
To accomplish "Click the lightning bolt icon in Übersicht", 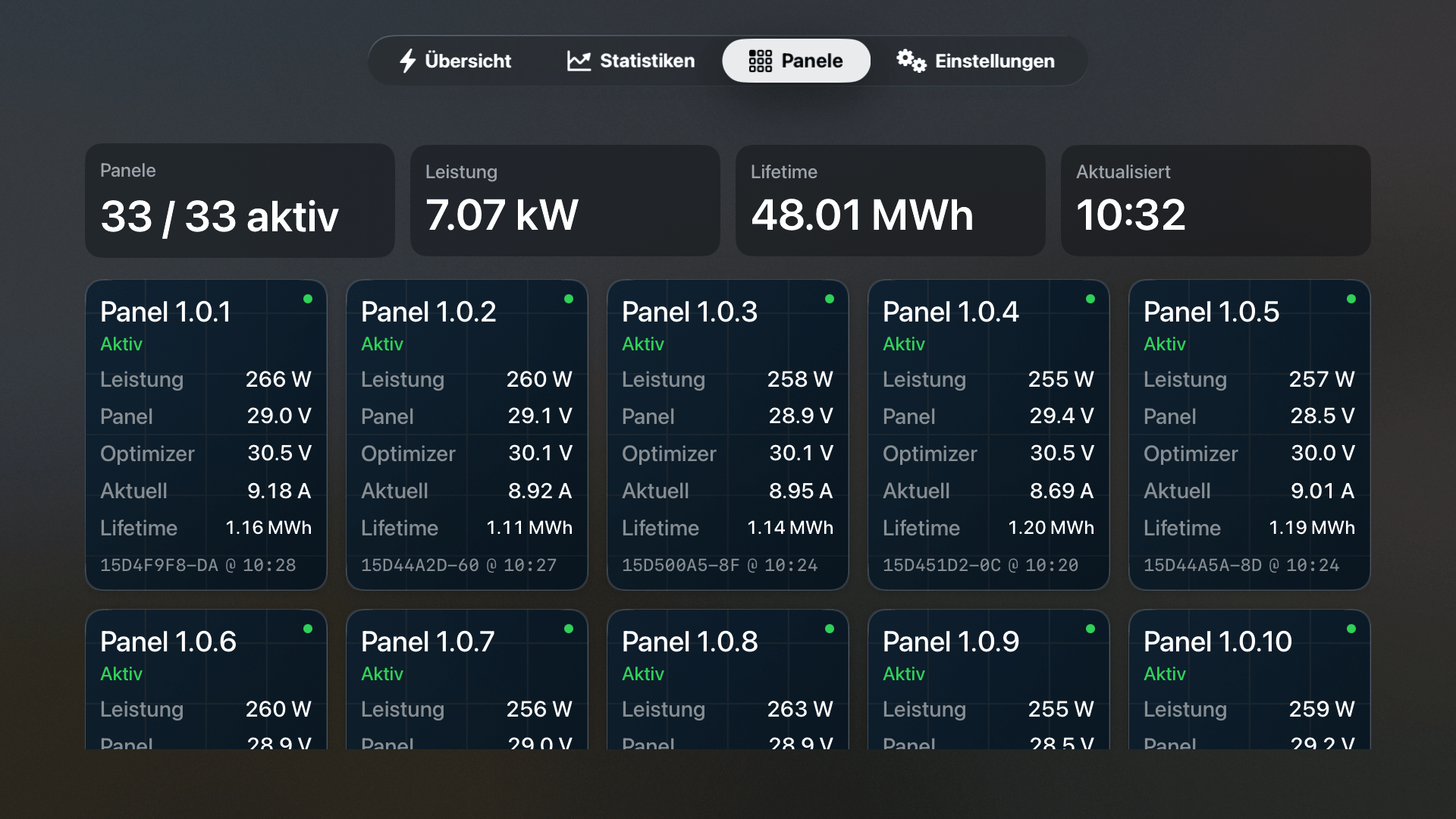I will [x=408, y=61].
